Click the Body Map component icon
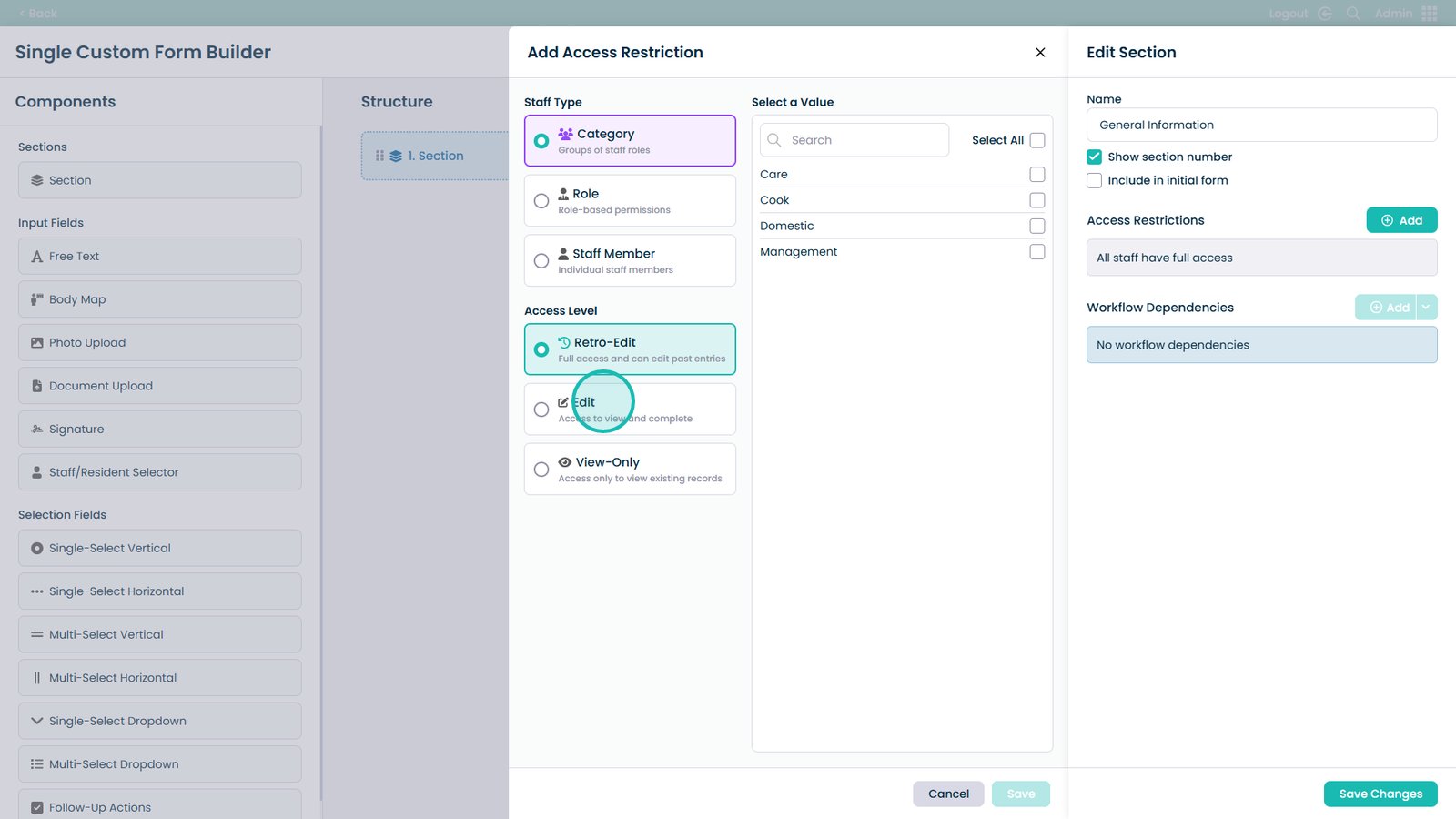Image resolution: width=1456 pixels, height=819 pixels. tap(36, 299)
